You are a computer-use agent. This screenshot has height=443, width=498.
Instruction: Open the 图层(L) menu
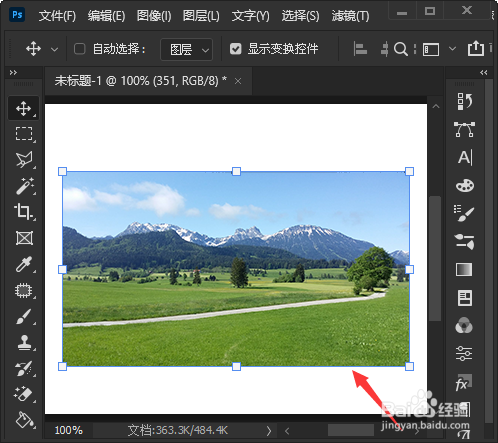click(201, 16)
